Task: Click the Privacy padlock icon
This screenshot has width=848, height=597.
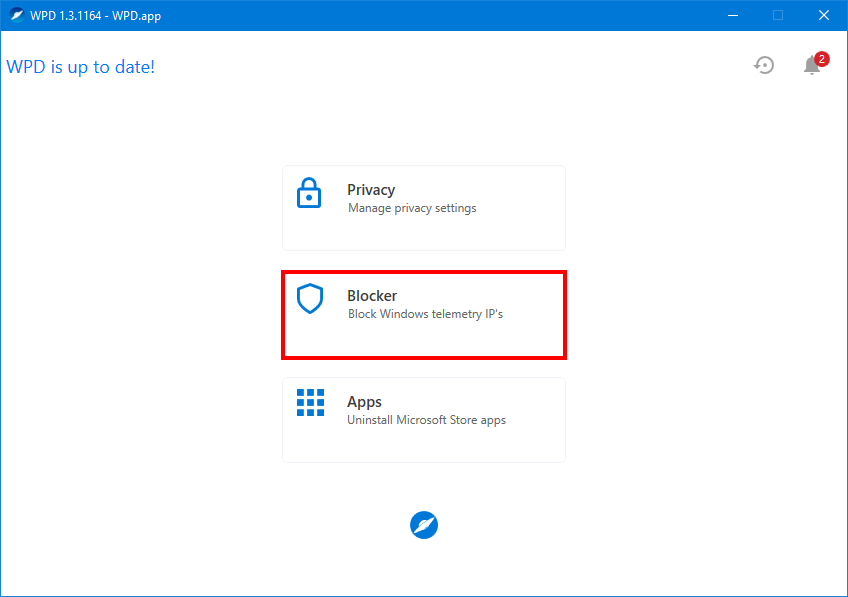Action: click(309, 193)
